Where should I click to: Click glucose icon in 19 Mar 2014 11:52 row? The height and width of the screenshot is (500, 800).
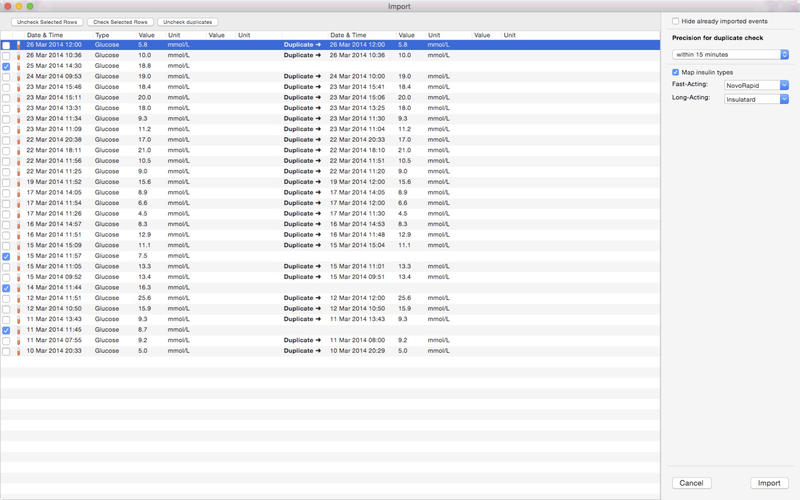click(18, 182)
